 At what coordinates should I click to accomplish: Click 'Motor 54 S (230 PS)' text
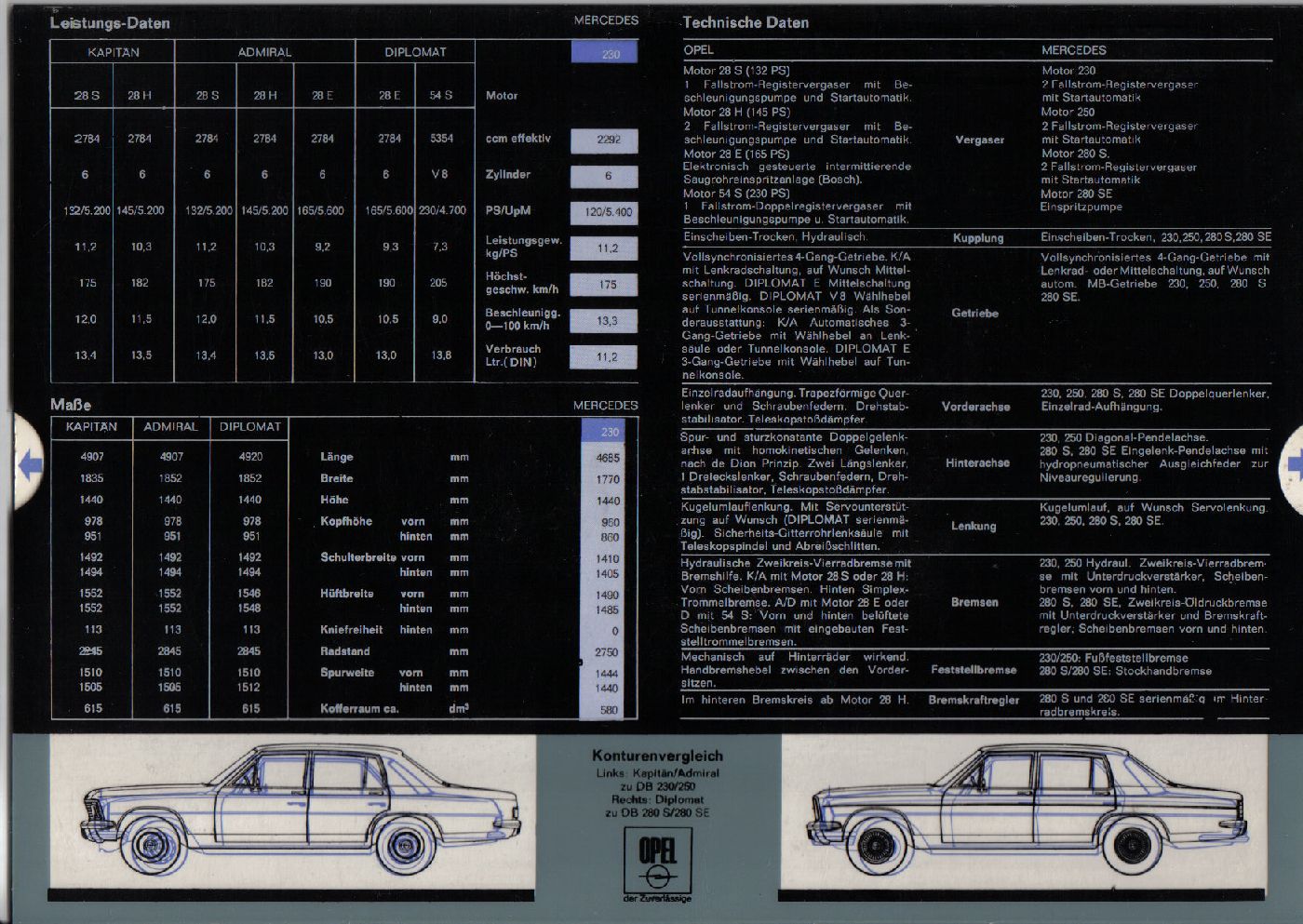pyautogui.click(x=736, y=194)
